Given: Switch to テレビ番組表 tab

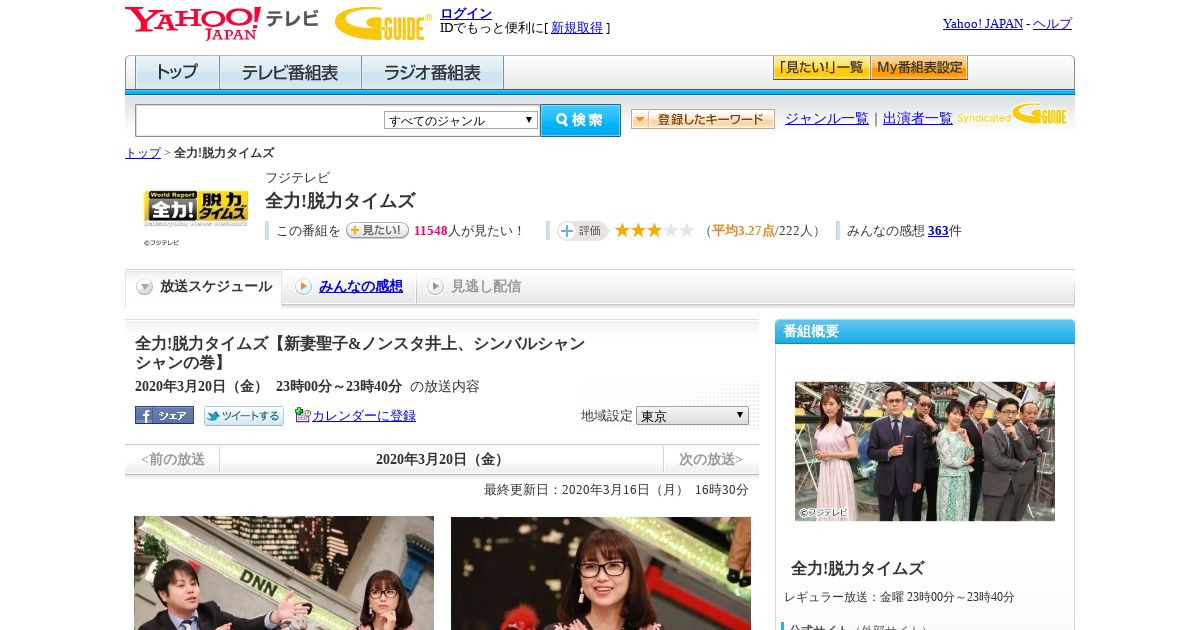Looking at the screenshot, I should (x=290, y=73).
